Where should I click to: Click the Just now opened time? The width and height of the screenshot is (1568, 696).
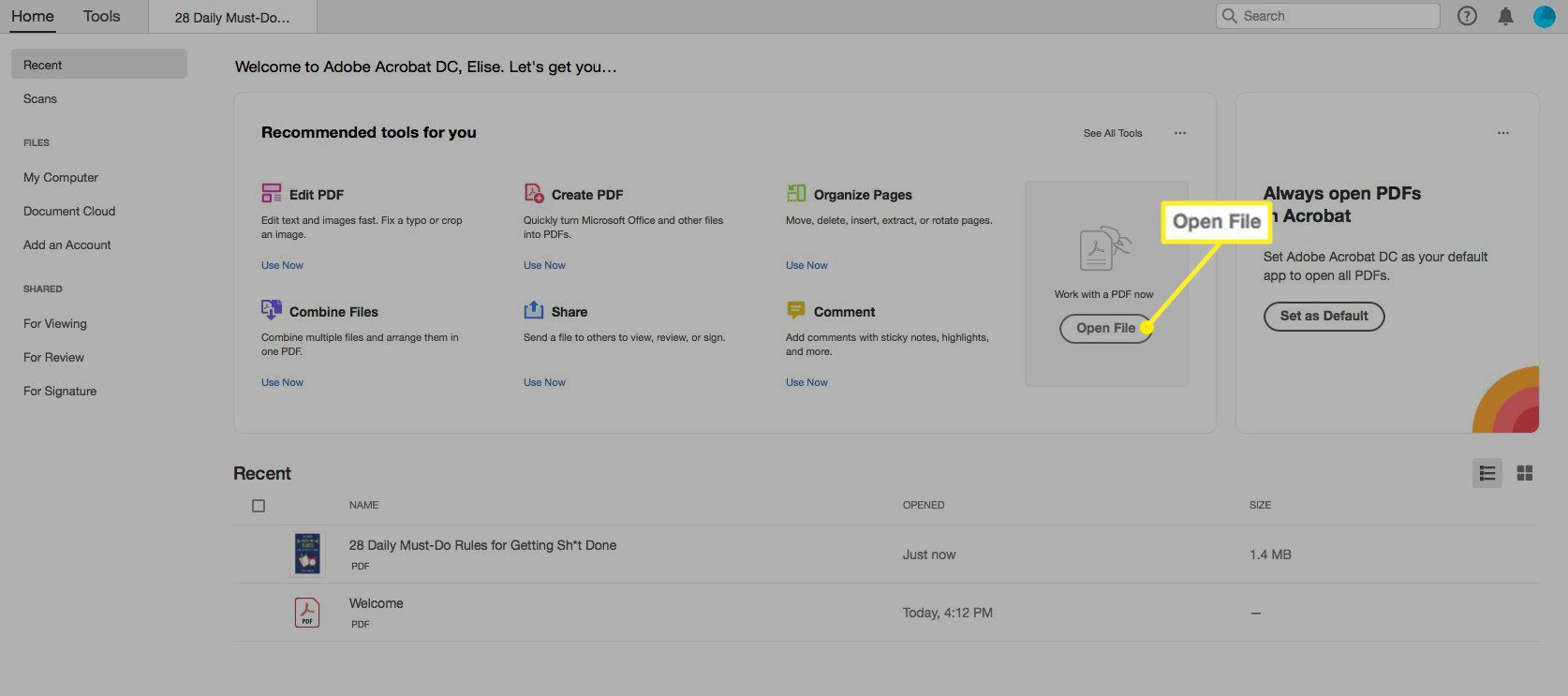(929, 555)
